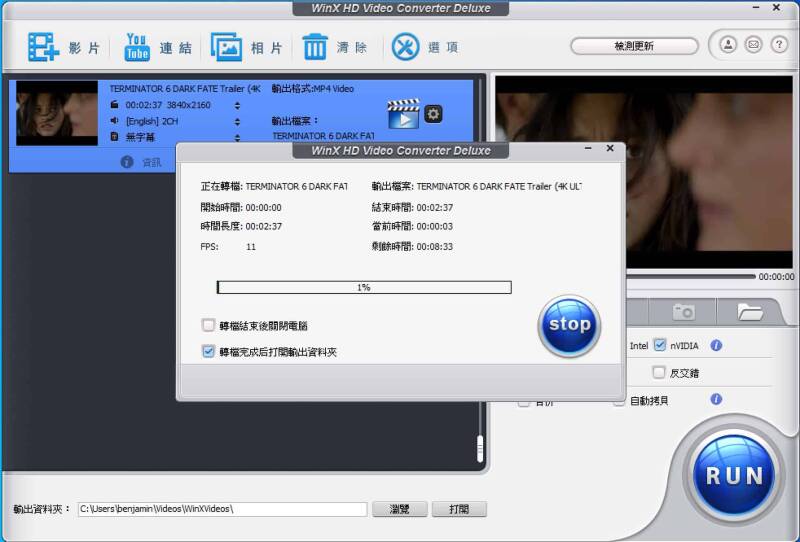800x542 pixels.
Task: Open the user account icon
Action: [728, 45]
